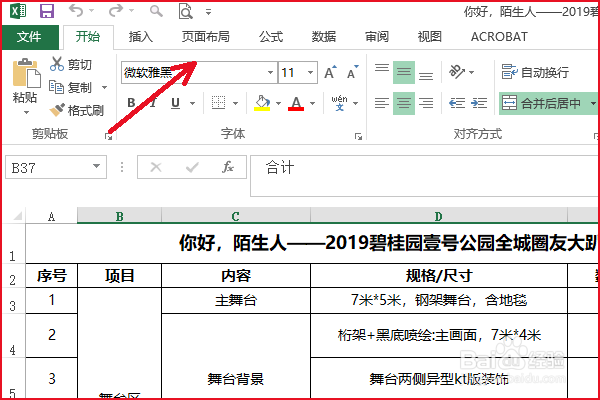Click the 规格/尺寸 header cell
This screenshot has height=400, width=600.
(x=439, y=276)
